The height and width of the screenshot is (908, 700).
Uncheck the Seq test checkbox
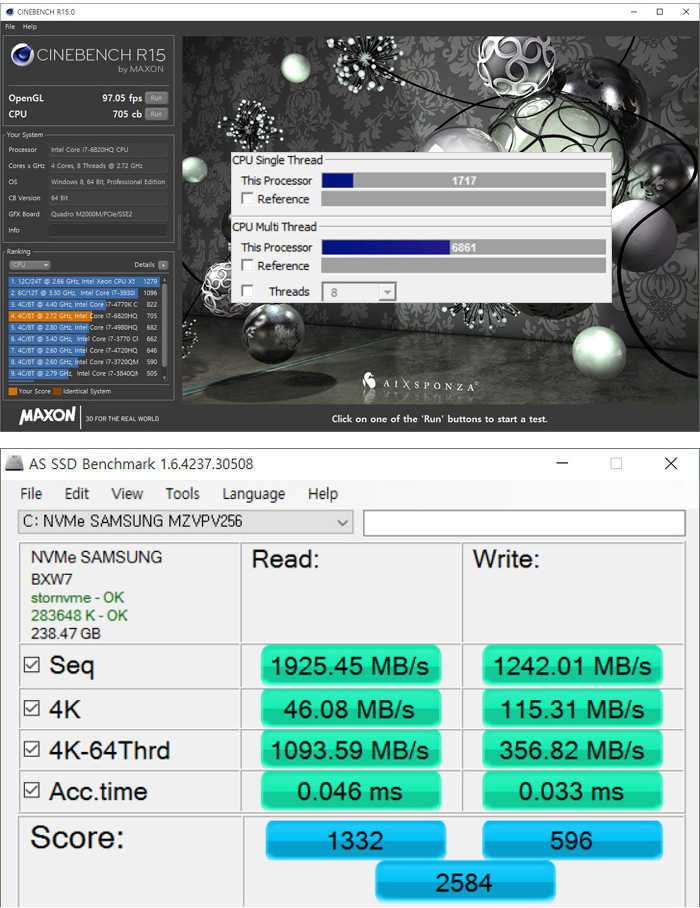tap(32, 664)
